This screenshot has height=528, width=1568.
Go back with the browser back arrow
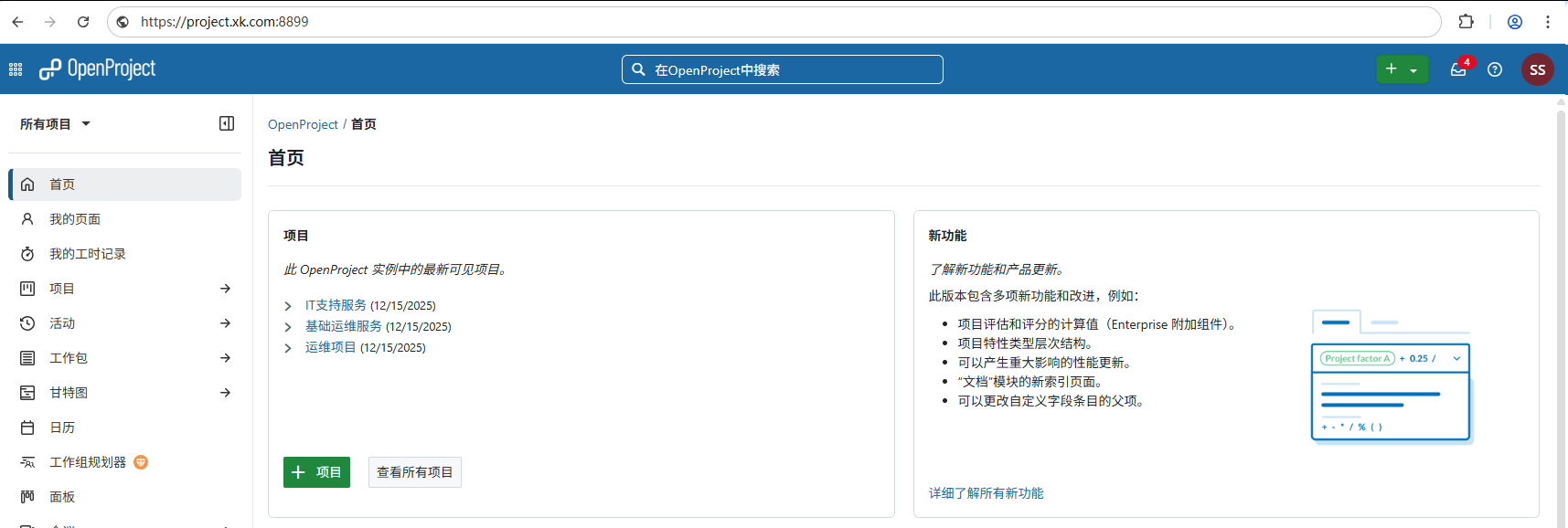pos(17,22)
